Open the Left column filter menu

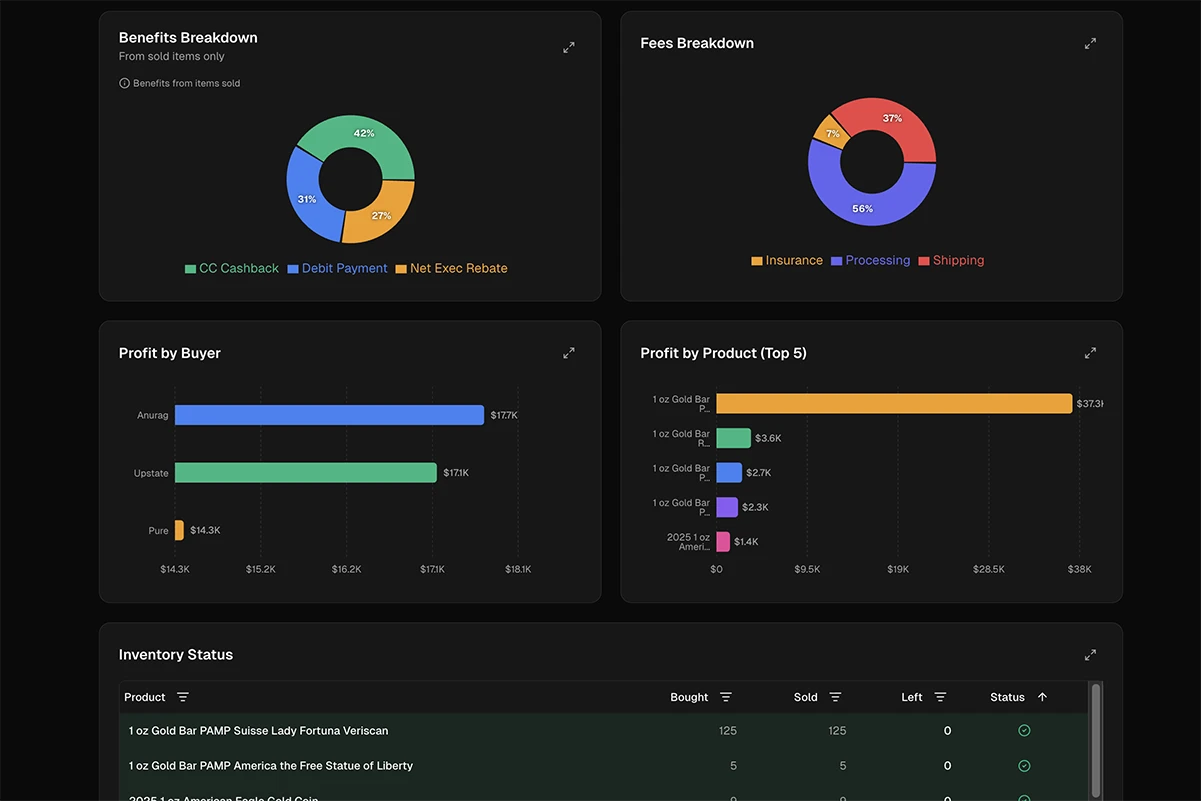[940, 697]
